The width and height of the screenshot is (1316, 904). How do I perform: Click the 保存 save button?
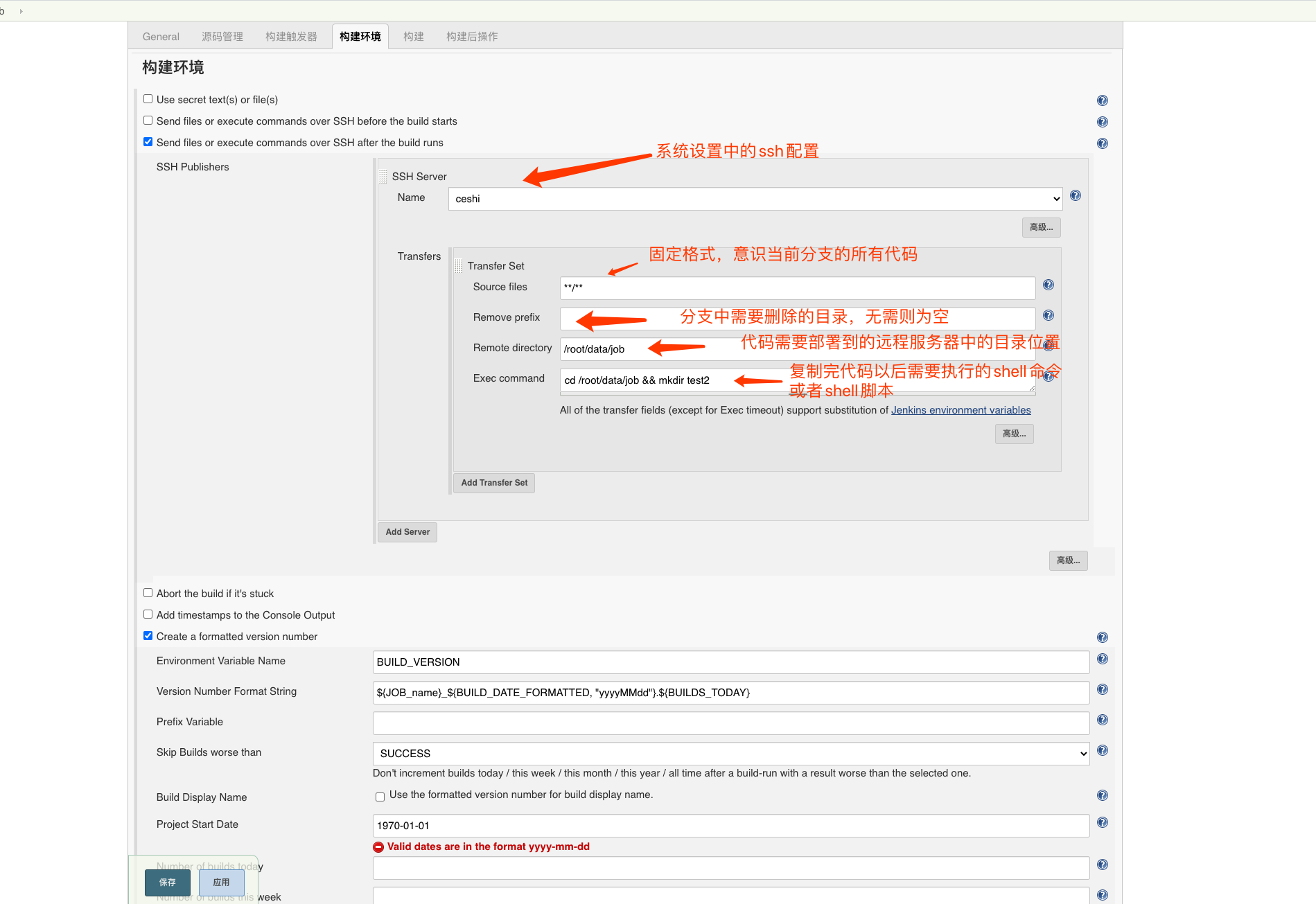coord(168,883)
